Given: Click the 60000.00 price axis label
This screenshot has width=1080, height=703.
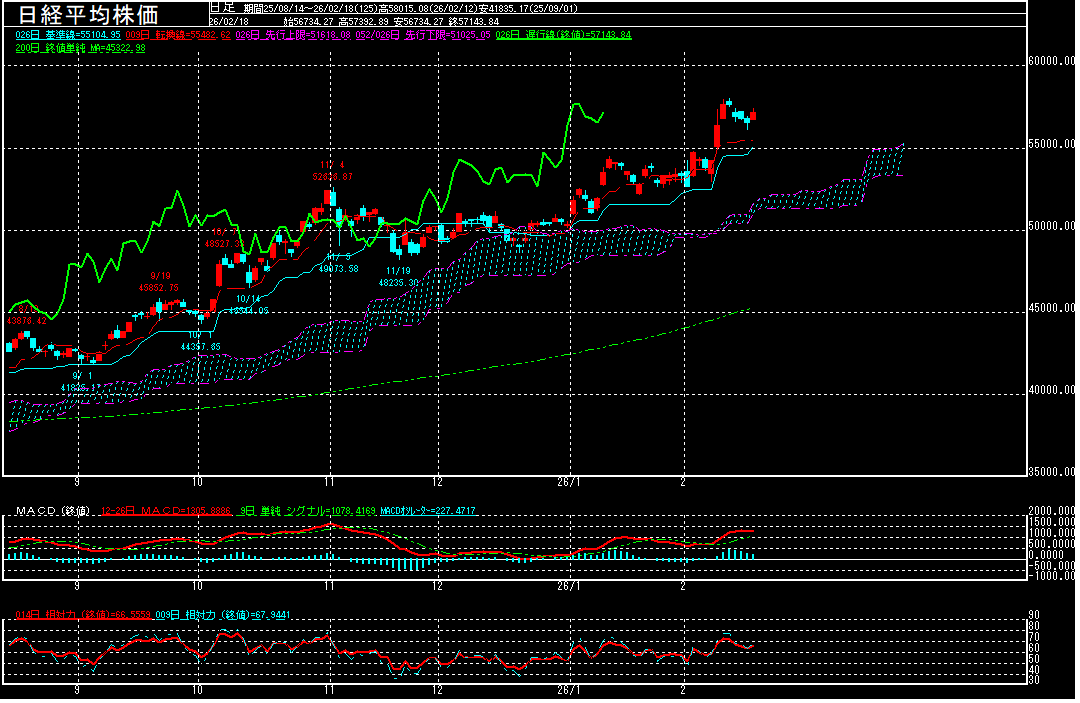Looking at the screenshot, I should pos(1052,62).
